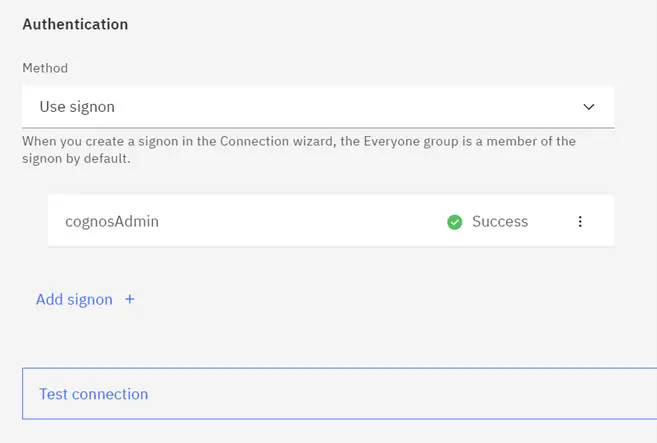Viewport: 657px width, 443px height.
Task: Click the cognosAdmin name text
Action: click(x=112, y=221)
